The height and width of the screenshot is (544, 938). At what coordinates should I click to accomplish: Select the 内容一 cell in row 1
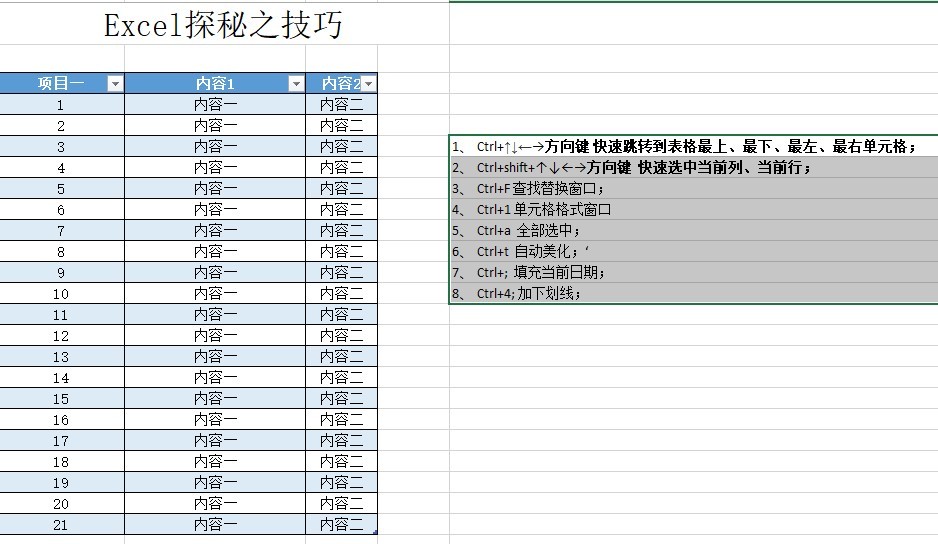[215, 105]
